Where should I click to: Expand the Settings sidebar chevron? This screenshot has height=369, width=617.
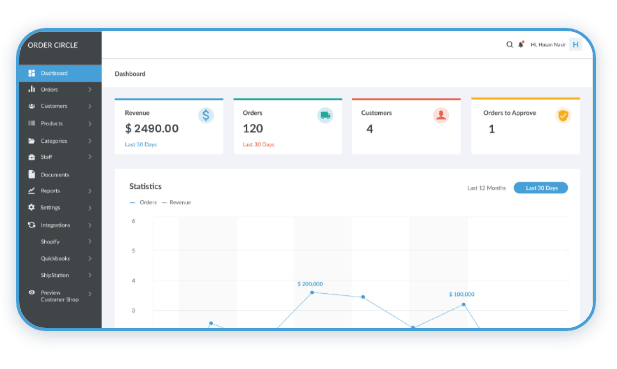[x=90, y=208]
